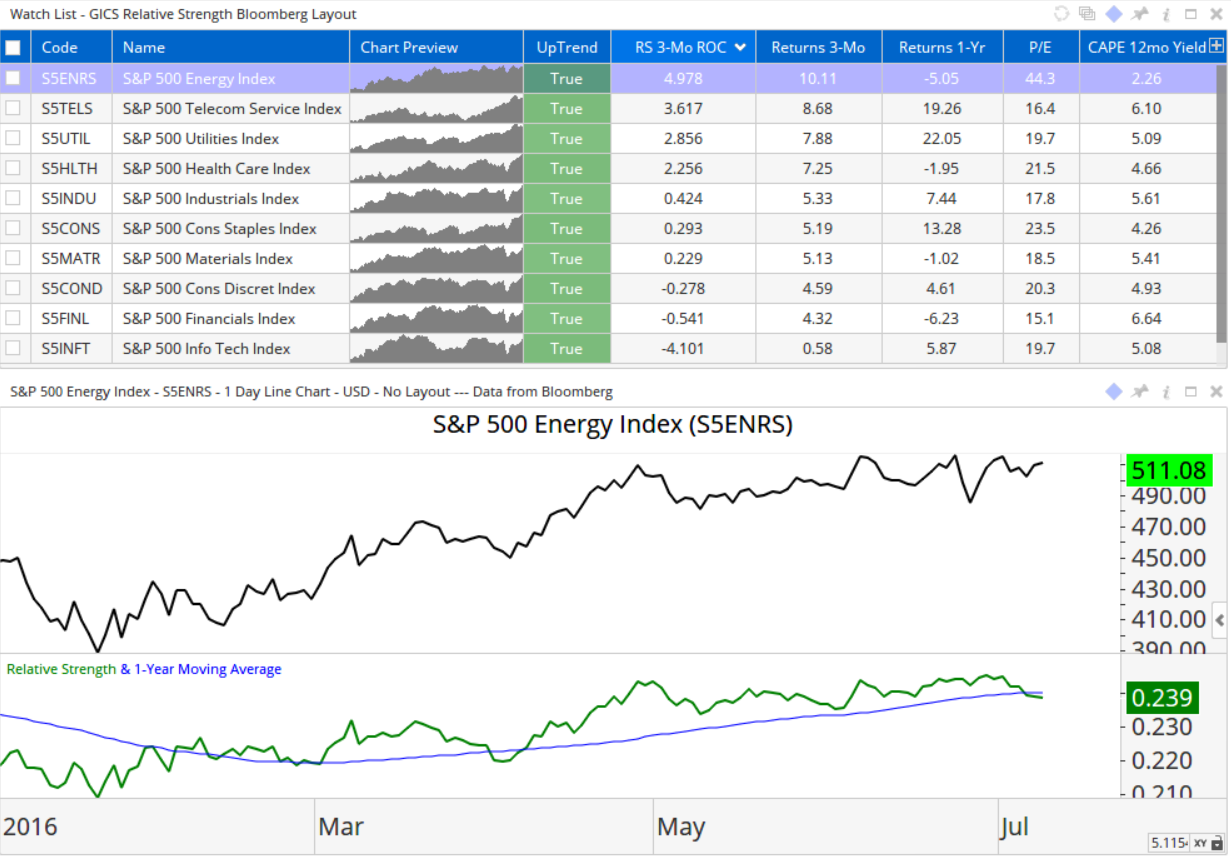
Task: Click the 5.115 coordinate readout field
Action: pos(1169,844)
